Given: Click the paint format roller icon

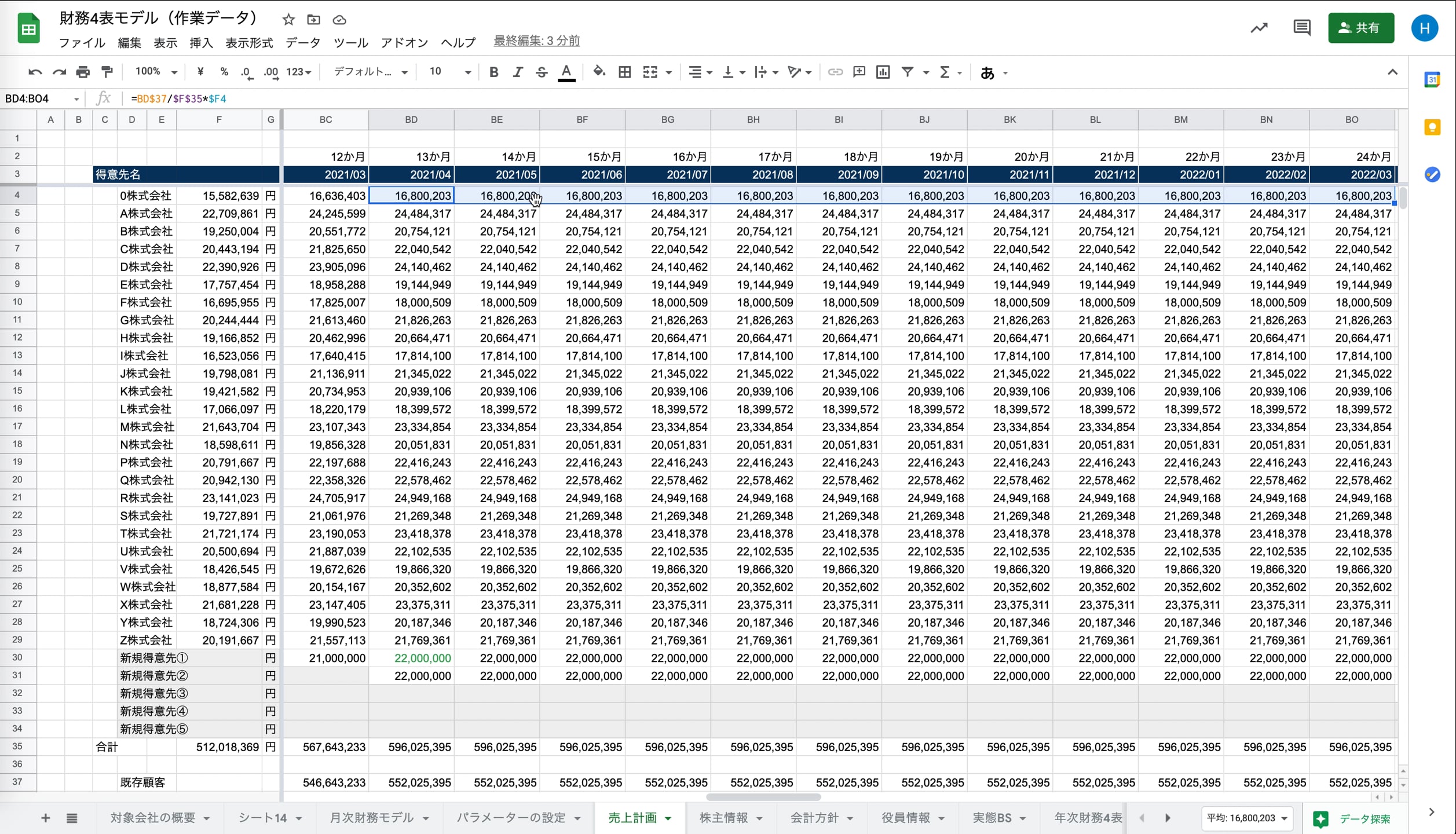Looking at the screenshot, I should [107, 72].
